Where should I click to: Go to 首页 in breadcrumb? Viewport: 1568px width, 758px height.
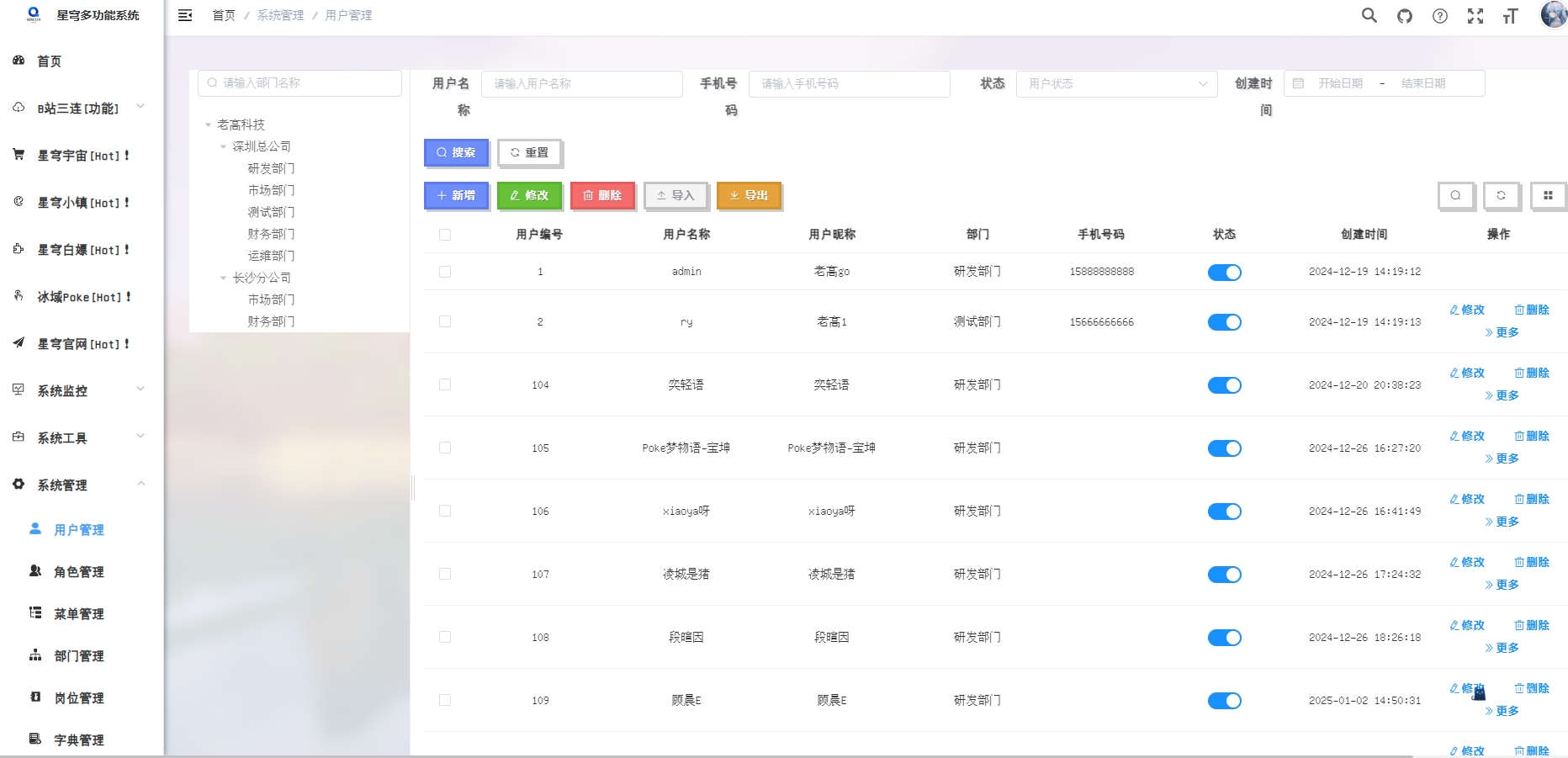(x=224, y=15)
